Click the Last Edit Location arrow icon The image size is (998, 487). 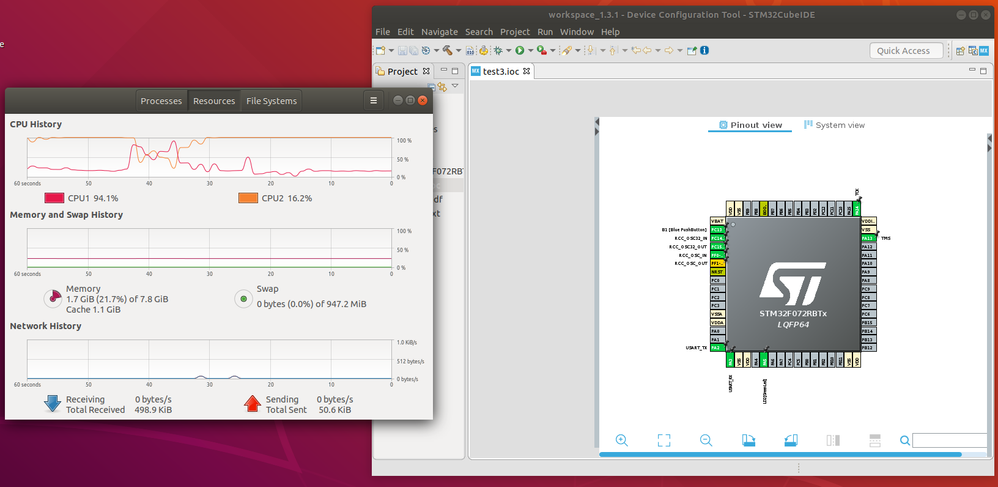[x=636, y=50]
